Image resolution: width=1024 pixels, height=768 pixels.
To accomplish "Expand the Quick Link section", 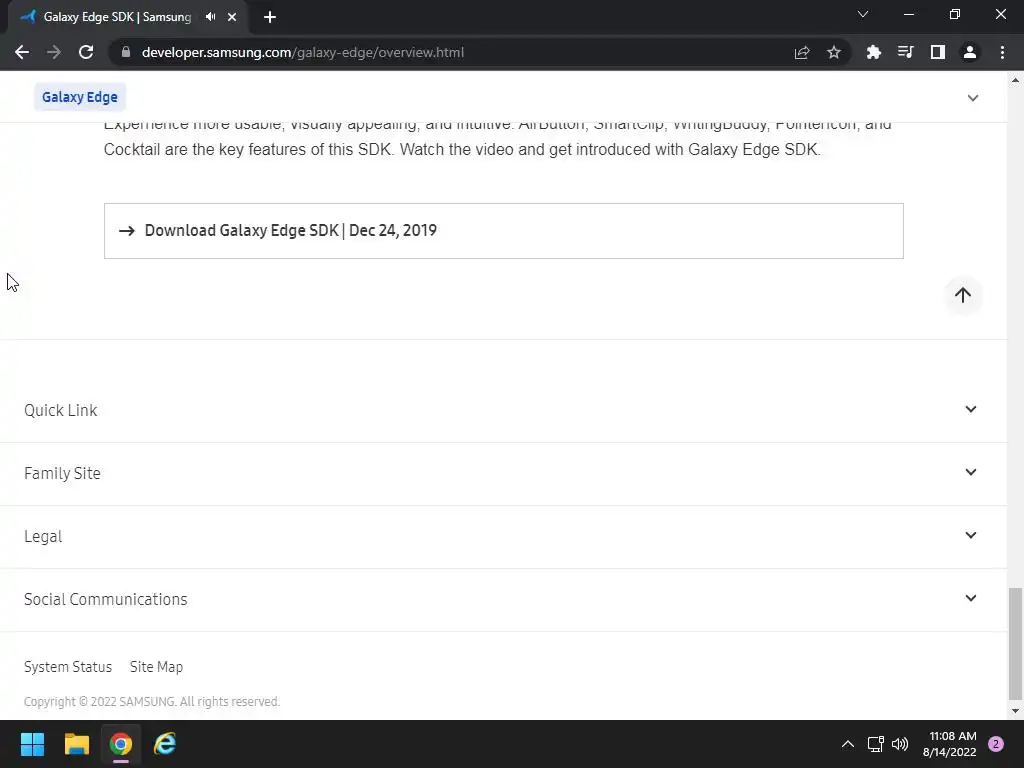I will tap(503, 410).
